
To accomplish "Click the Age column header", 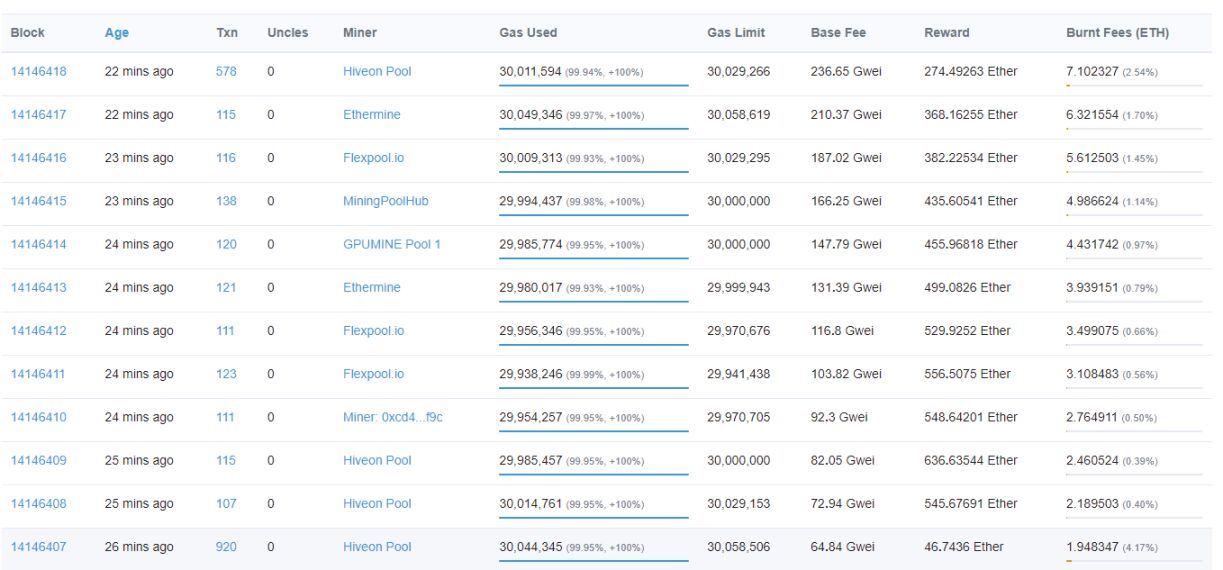I will [x=116, y=33].
